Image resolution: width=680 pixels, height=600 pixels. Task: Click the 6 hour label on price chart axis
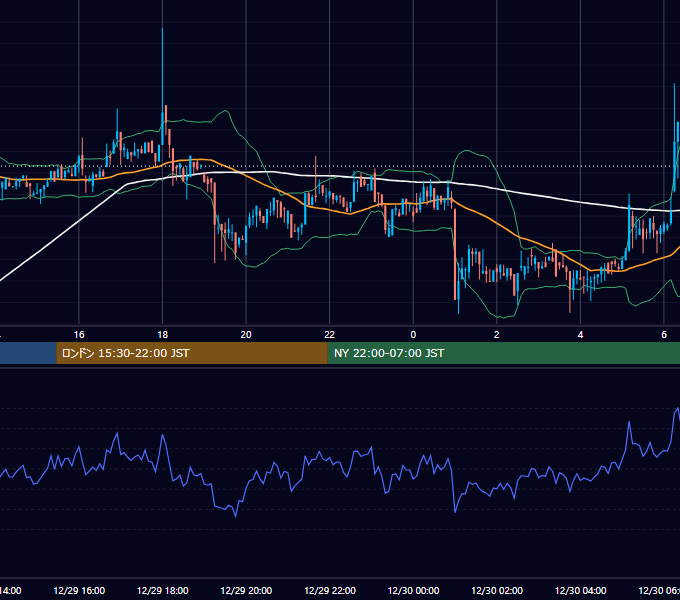tap(664, 335)
